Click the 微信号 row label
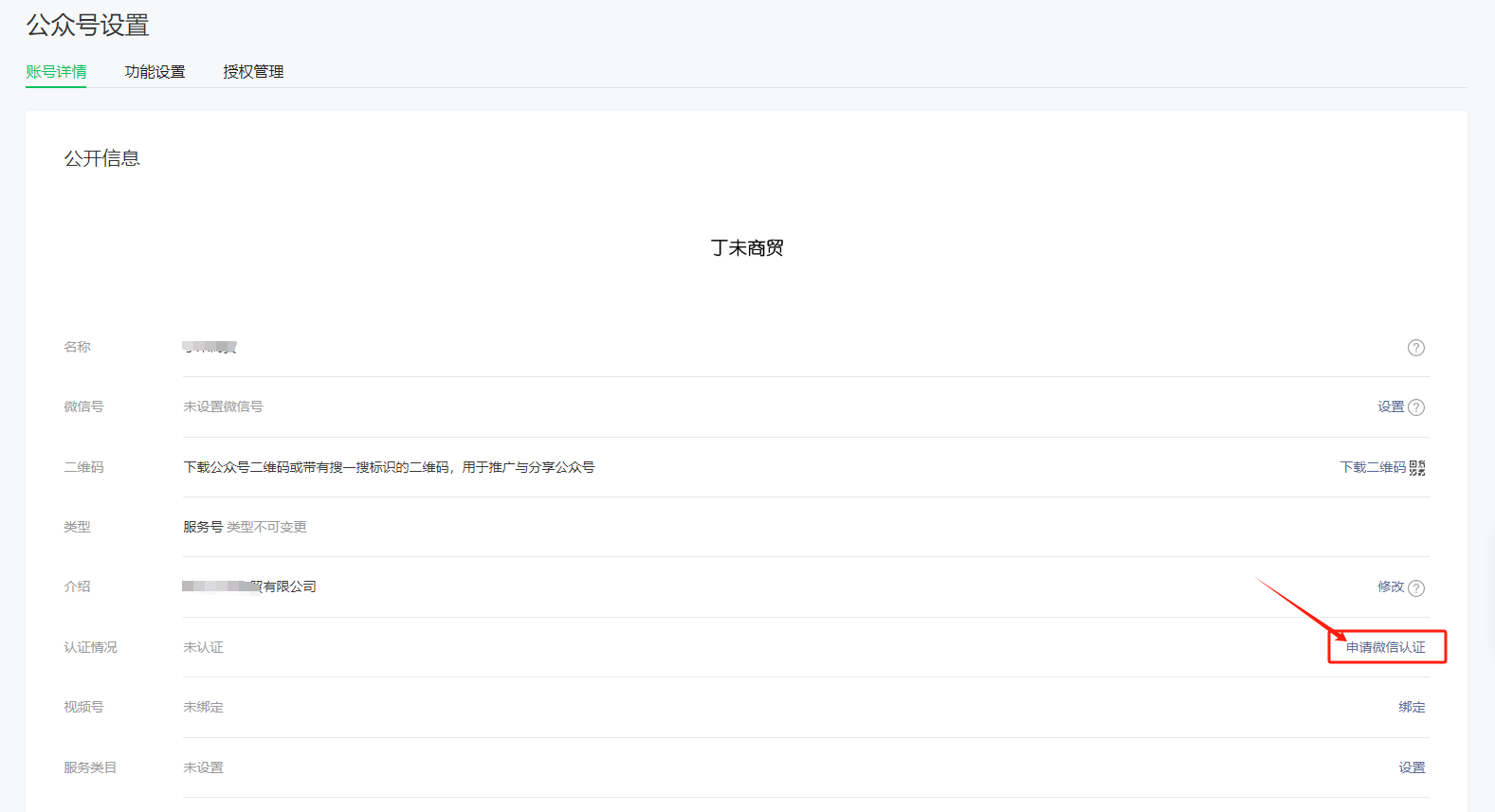 pos(83,406)
